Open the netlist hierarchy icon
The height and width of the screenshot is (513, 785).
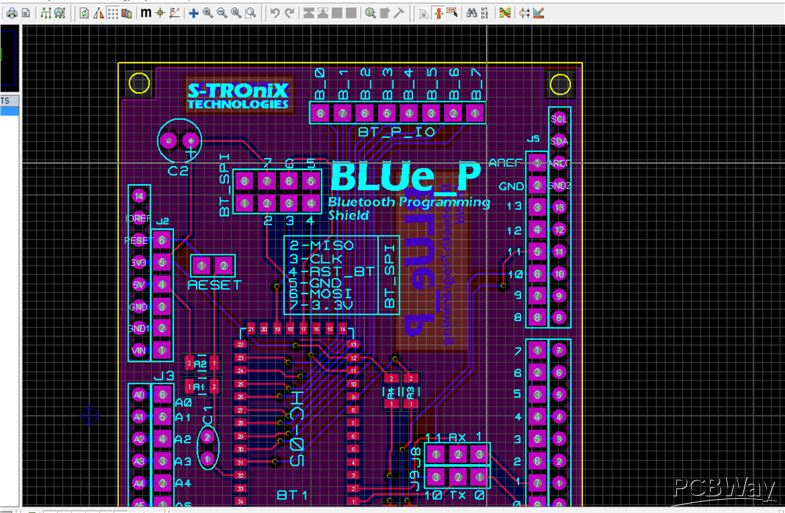pyautogui.click(x=46, y=13)
